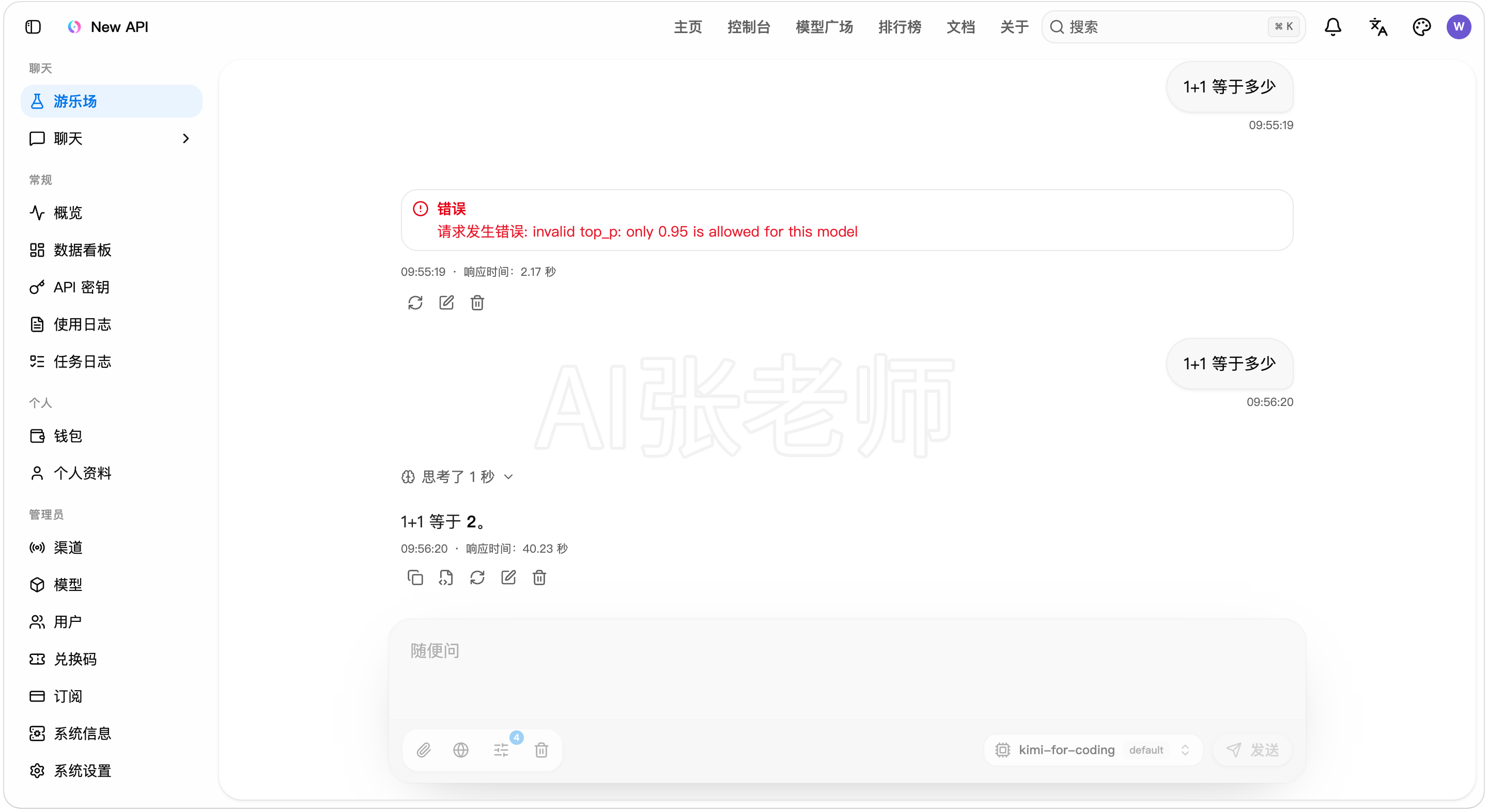Open 使用日志 in the sidebar
Image resolution: width=1488 pixels, height=812 pixels.
click(112, 324)
